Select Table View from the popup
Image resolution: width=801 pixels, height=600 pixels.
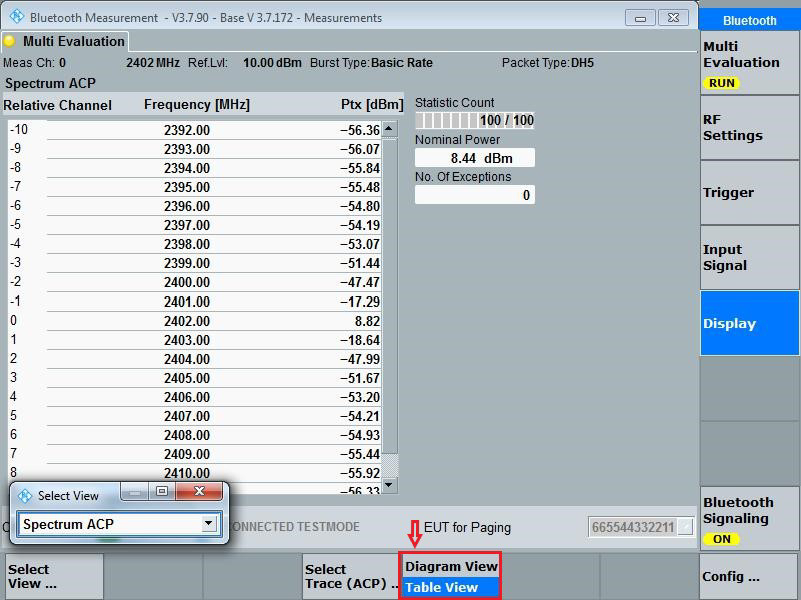(x=445, y=587)
